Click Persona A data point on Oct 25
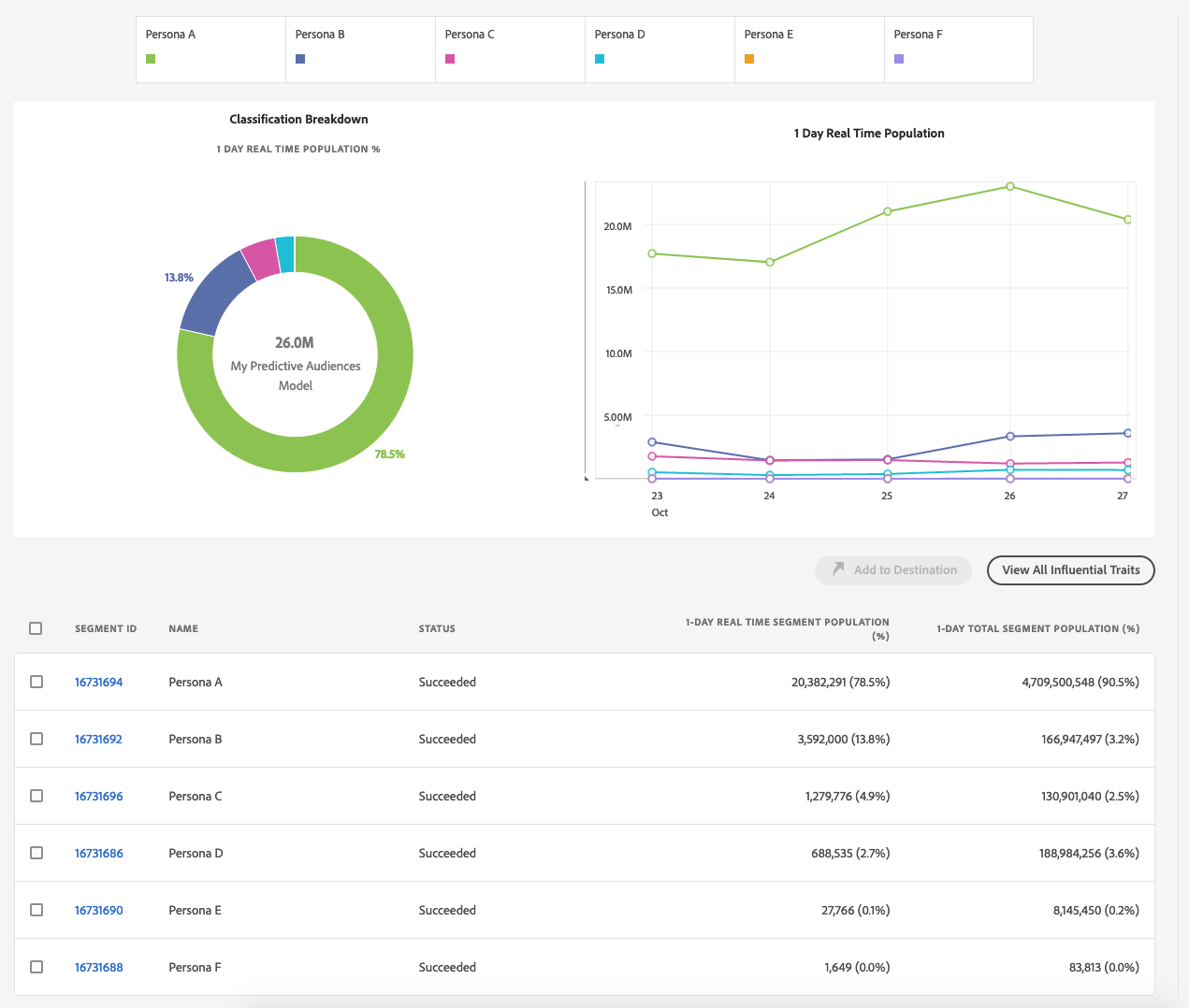The height and width of the screenshot is (1008, 1189). pyautogui.click(x=888, y=211)
